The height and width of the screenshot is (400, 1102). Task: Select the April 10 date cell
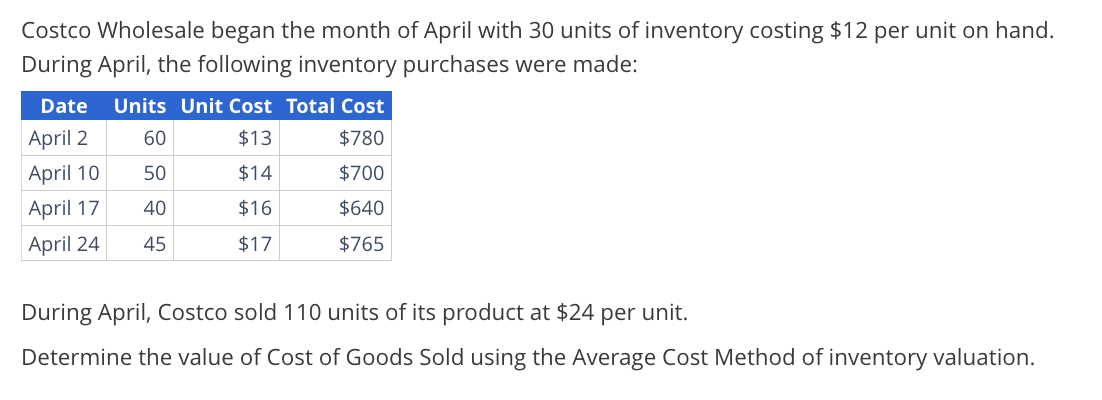pos(64,173)
